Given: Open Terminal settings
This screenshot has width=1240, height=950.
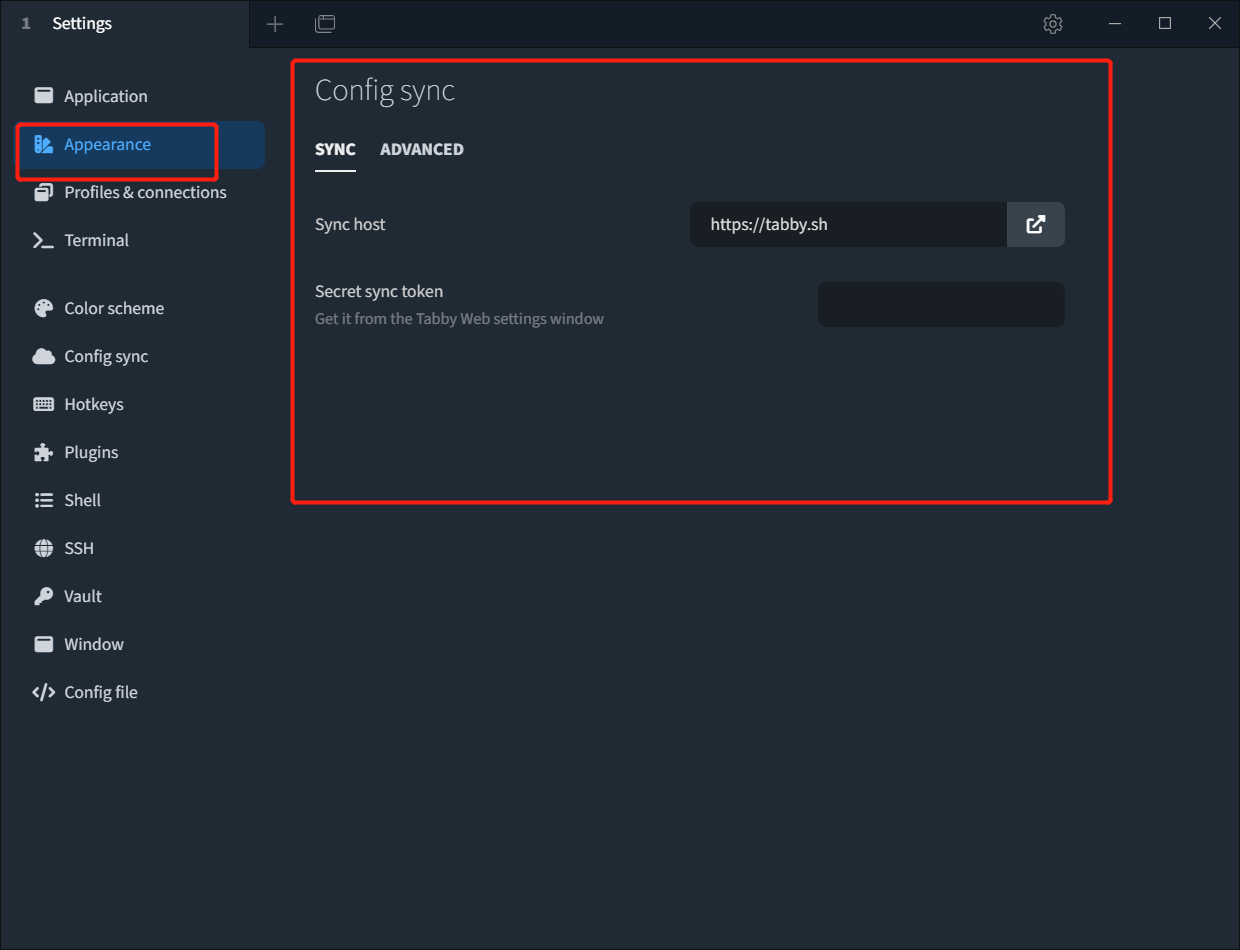Looking at the screenshot, I should 96,240.
